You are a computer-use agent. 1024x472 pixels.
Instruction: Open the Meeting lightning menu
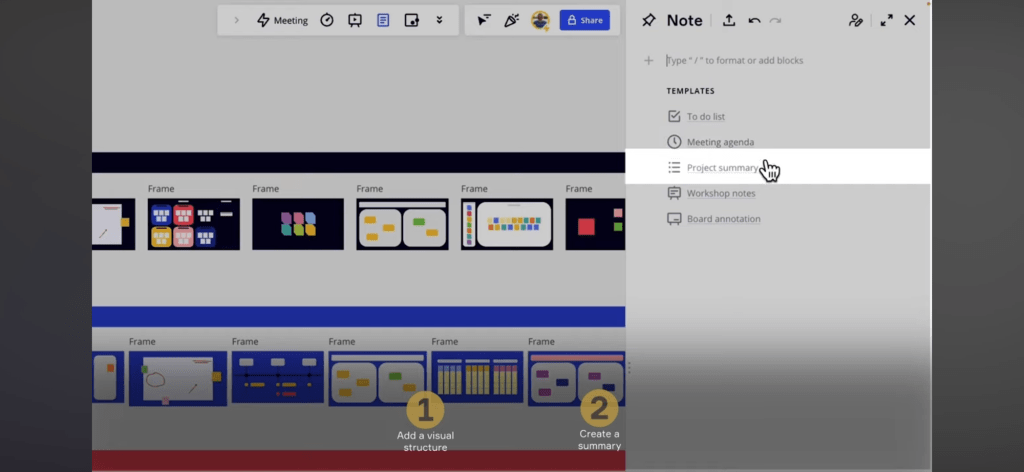point(282,20)
